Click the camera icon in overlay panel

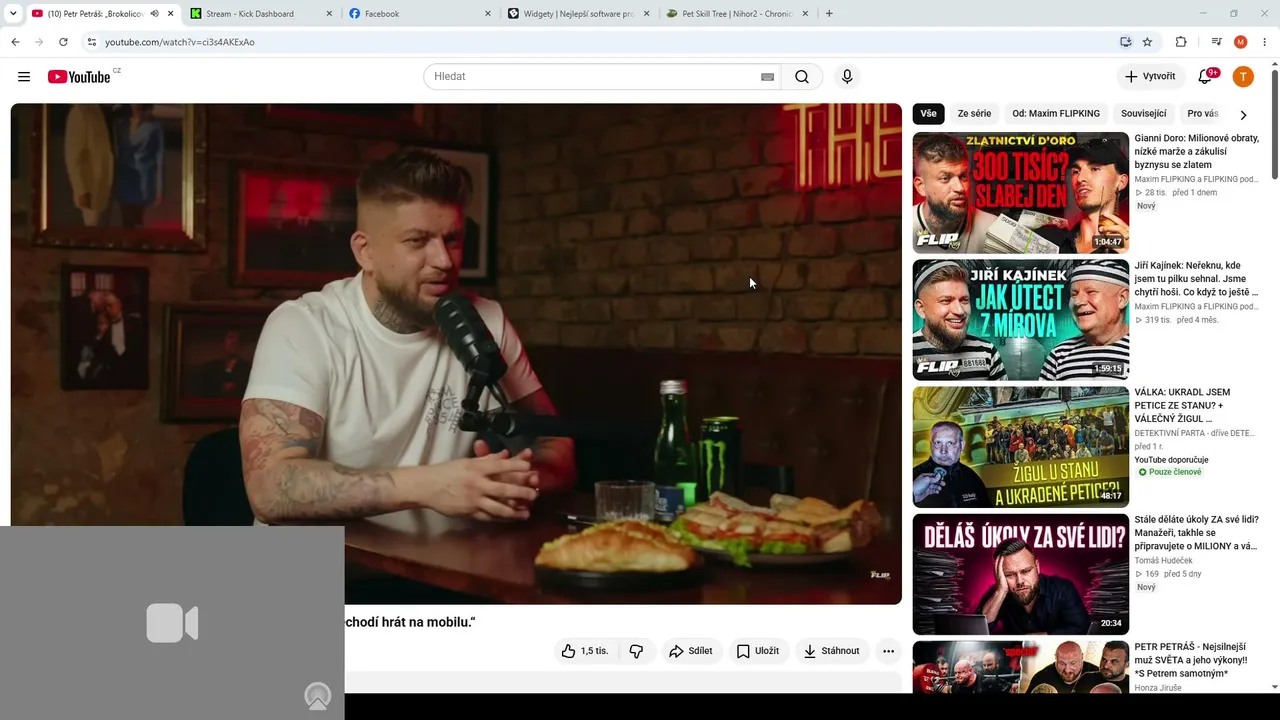172,623
